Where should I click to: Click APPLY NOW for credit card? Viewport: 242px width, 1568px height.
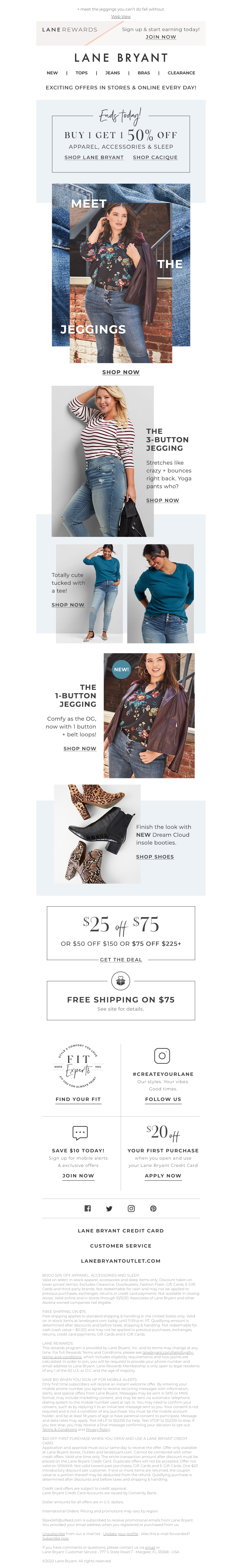[x=163, y=1175]
